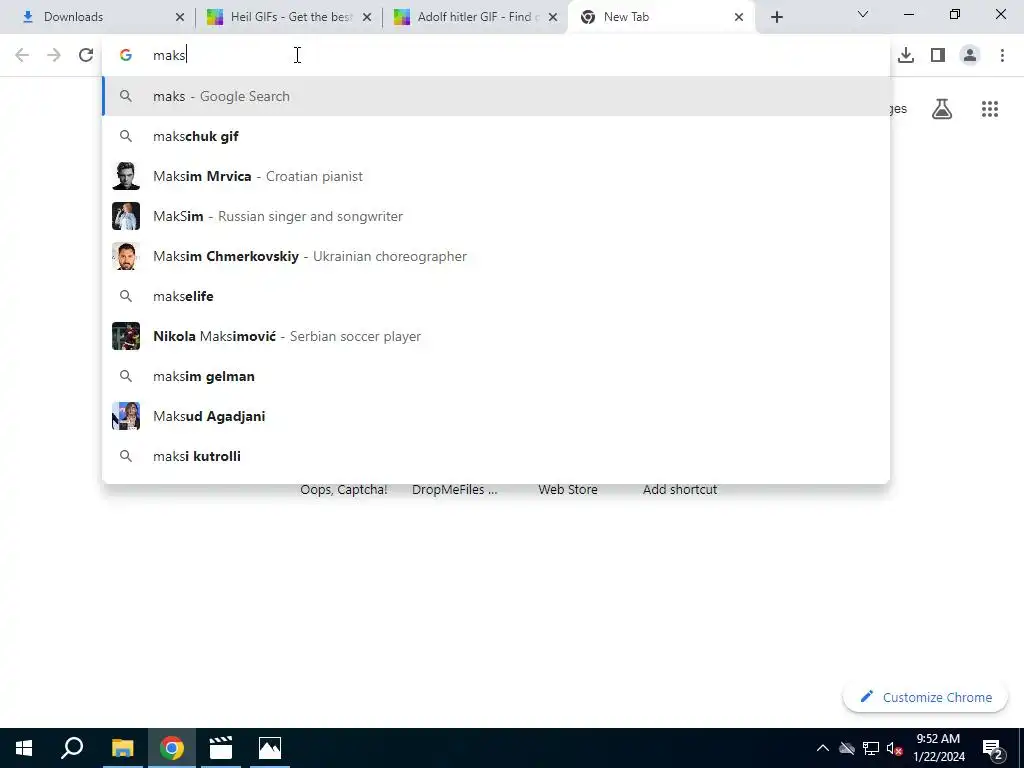Open the clapperboard video app in taskbar
This screenshot has width=1024, height=768.
pos(221,748)
